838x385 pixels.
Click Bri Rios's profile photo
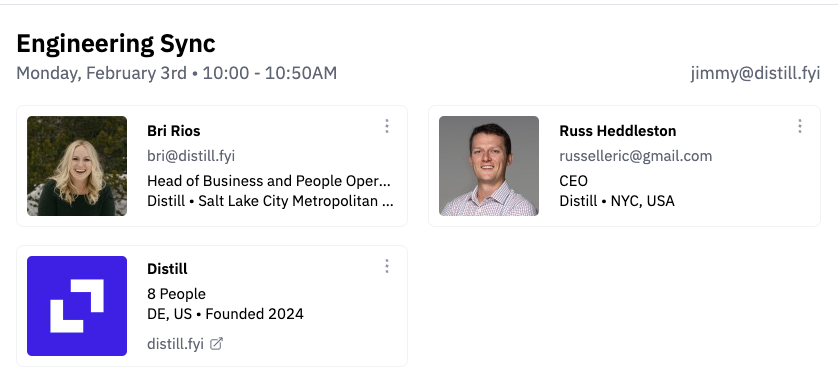click(77, 166)
